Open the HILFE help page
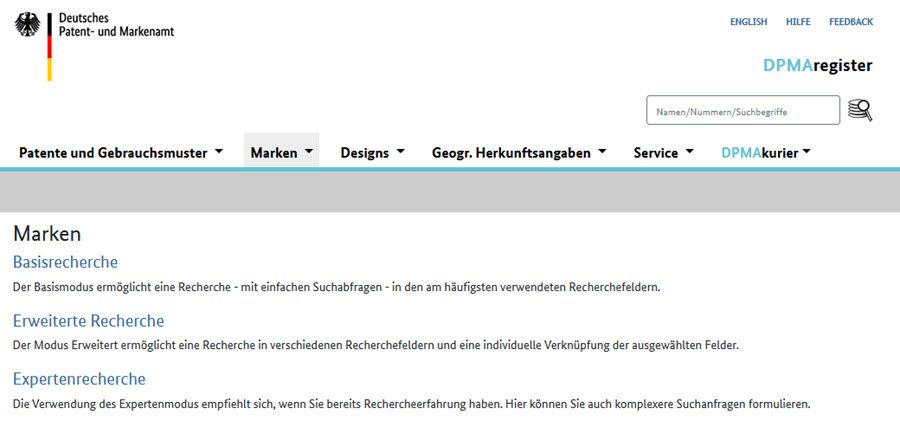The height and width of the screenshot is (421, 900). pos(798,22)
